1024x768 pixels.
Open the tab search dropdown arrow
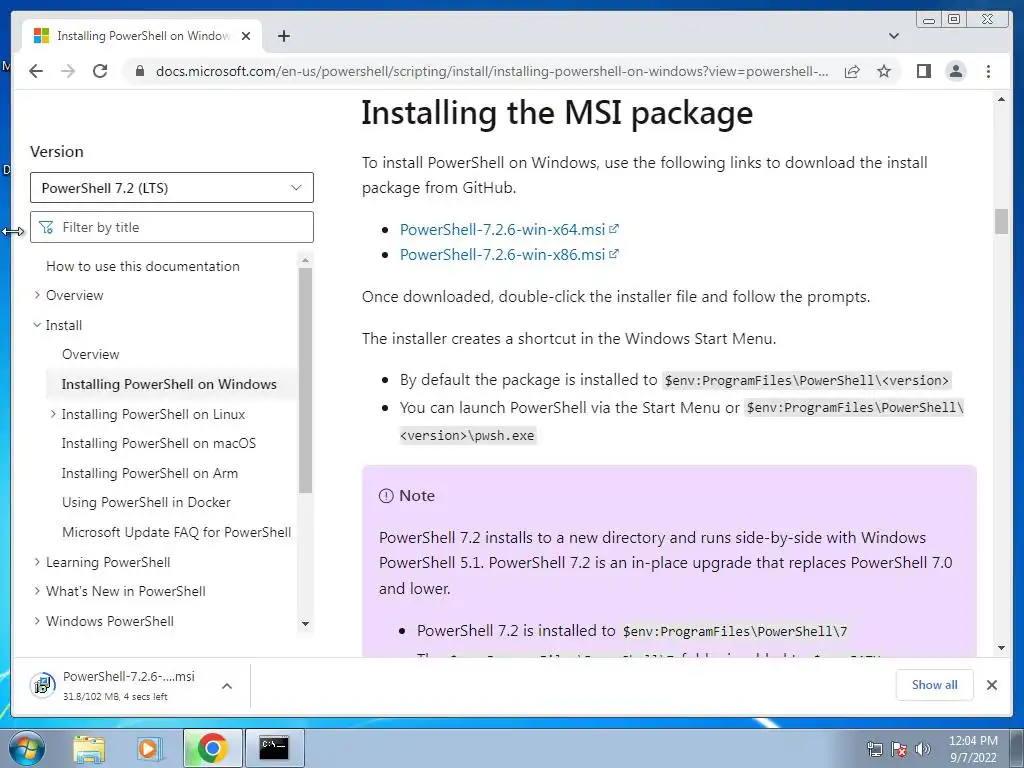[x=894, y=36]
